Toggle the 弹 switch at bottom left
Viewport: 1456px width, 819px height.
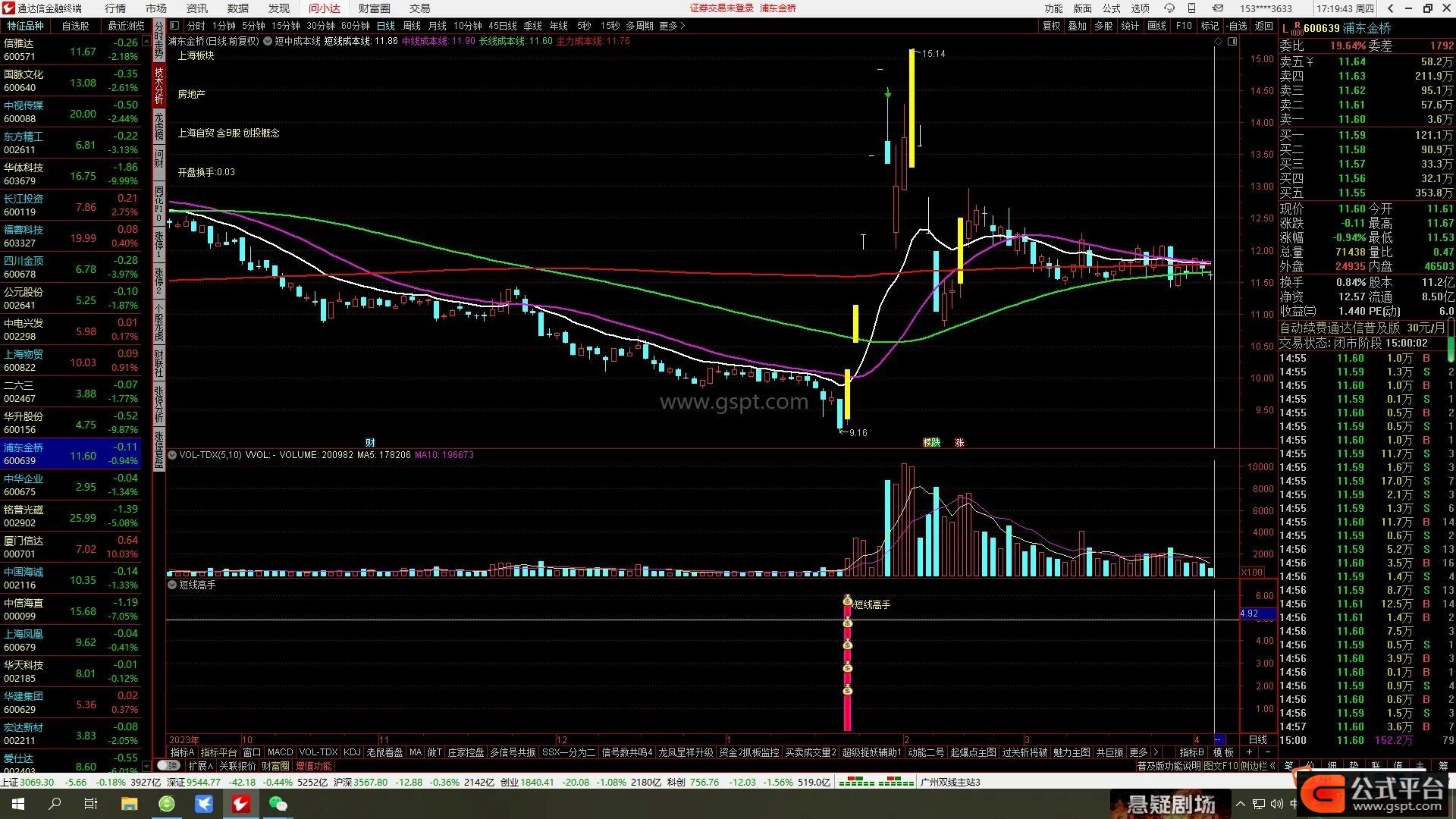pos(168,766)
